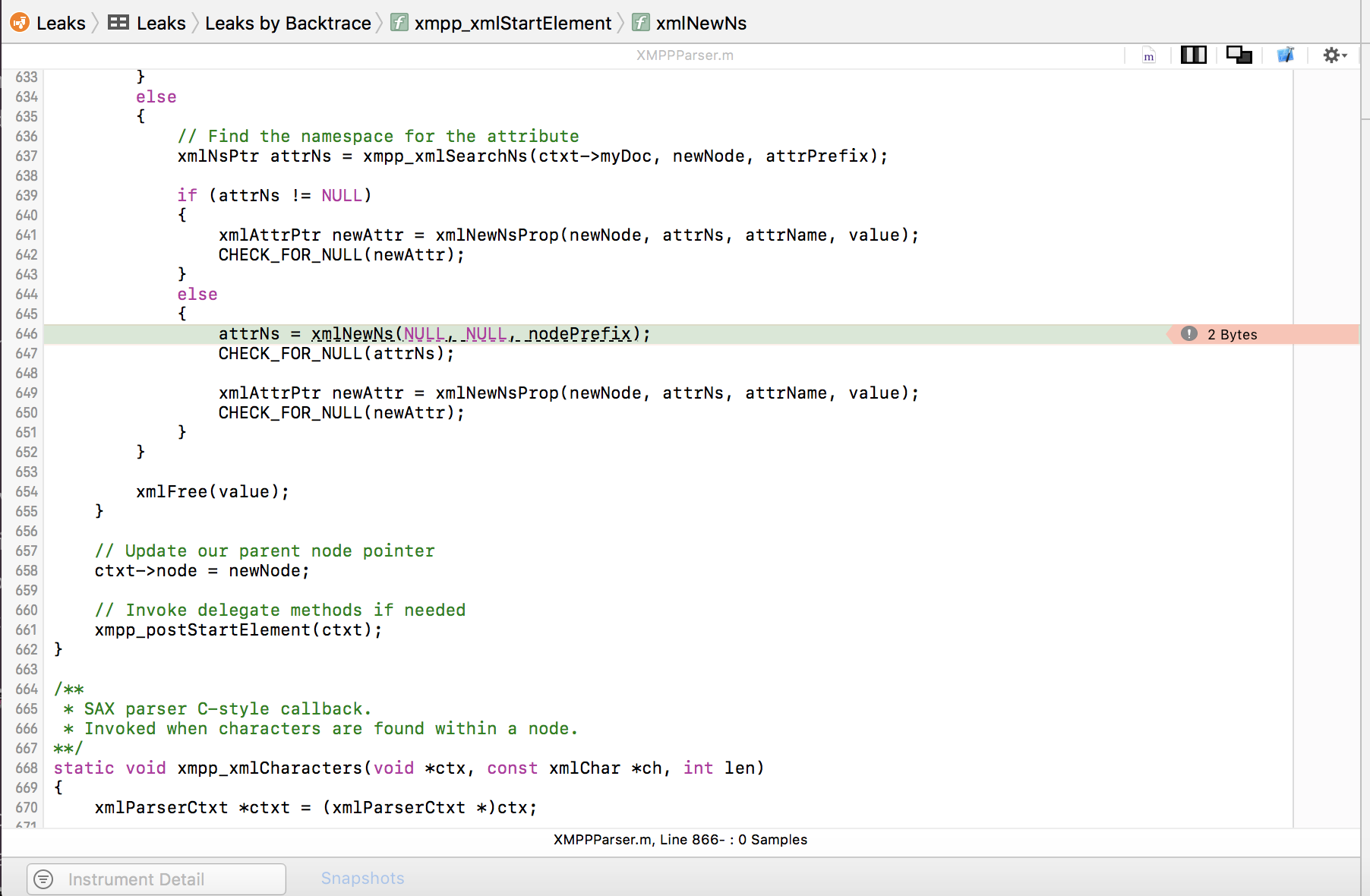Click CHECK_FOR_NULL(attrNs); on line 647
The image size is (1370, 896).
coord(336,354)
